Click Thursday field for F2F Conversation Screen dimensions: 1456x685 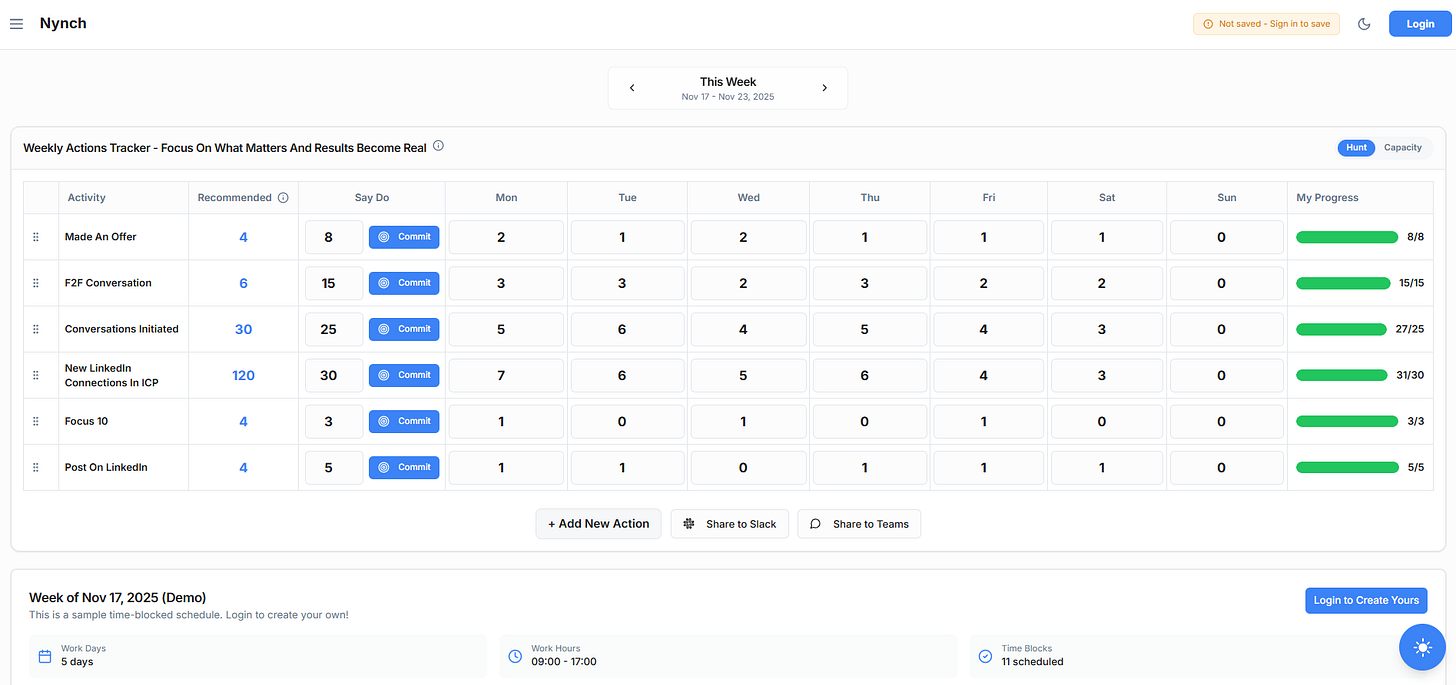(x=870, y=283)
